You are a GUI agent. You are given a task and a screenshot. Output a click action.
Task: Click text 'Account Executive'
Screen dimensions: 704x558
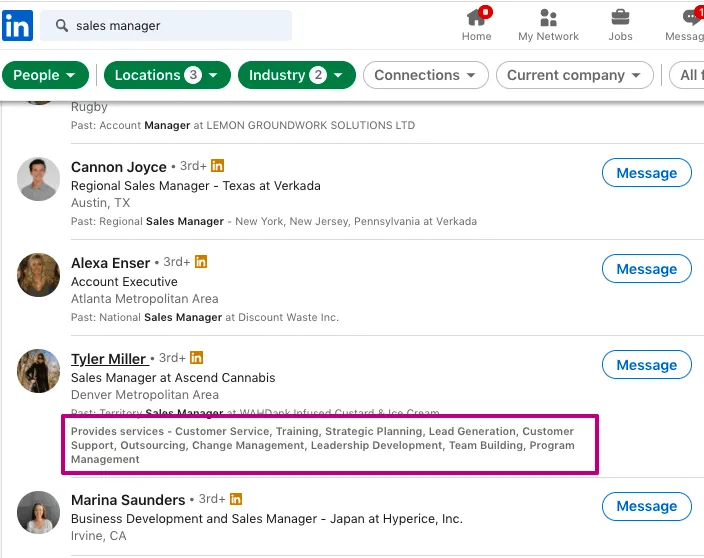[124, 282]
